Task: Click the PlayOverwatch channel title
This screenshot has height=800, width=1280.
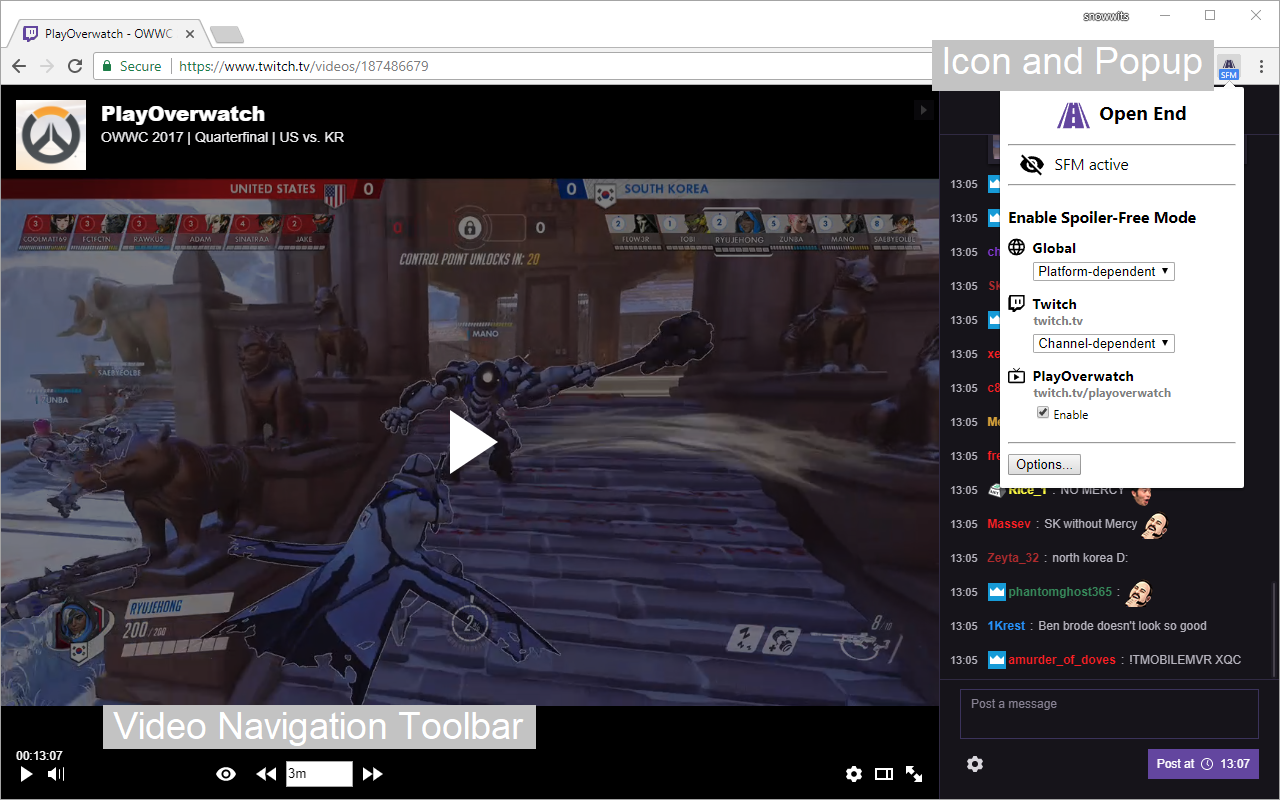Action: (183, 114)
